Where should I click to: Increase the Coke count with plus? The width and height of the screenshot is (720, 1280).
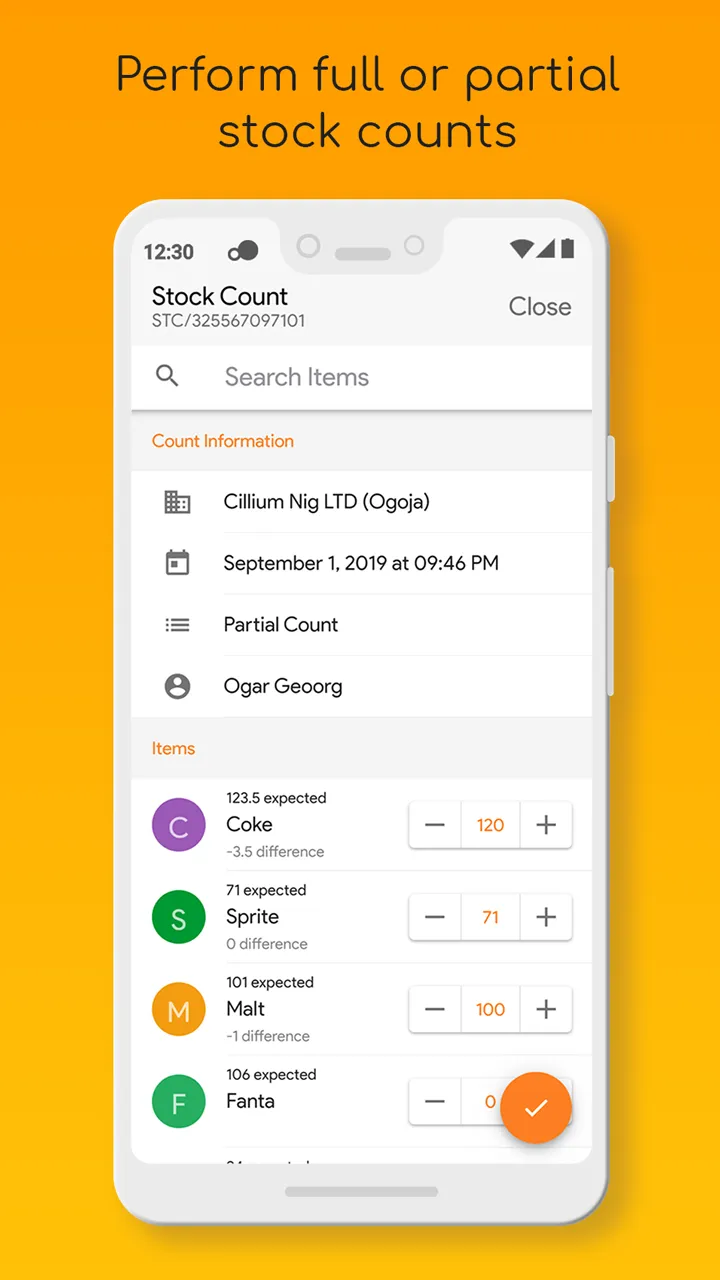546,825
